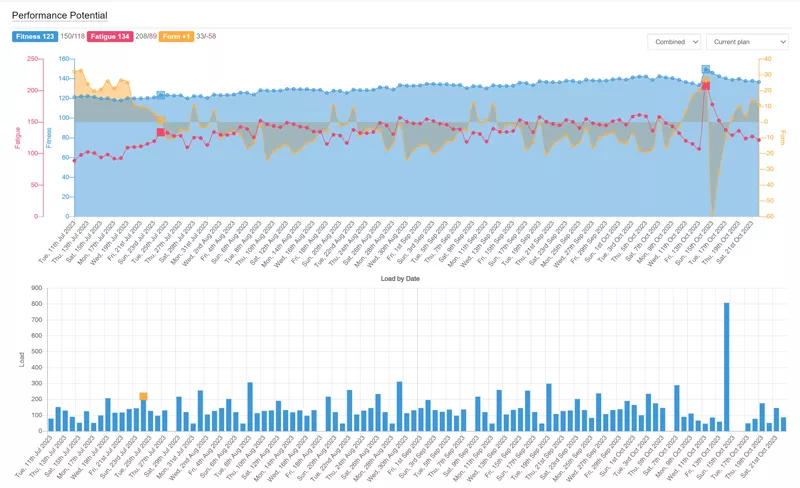Viewport: 800px width, 488px height.
Task: Click the Form axis title
Action: (x=783, y=138)
